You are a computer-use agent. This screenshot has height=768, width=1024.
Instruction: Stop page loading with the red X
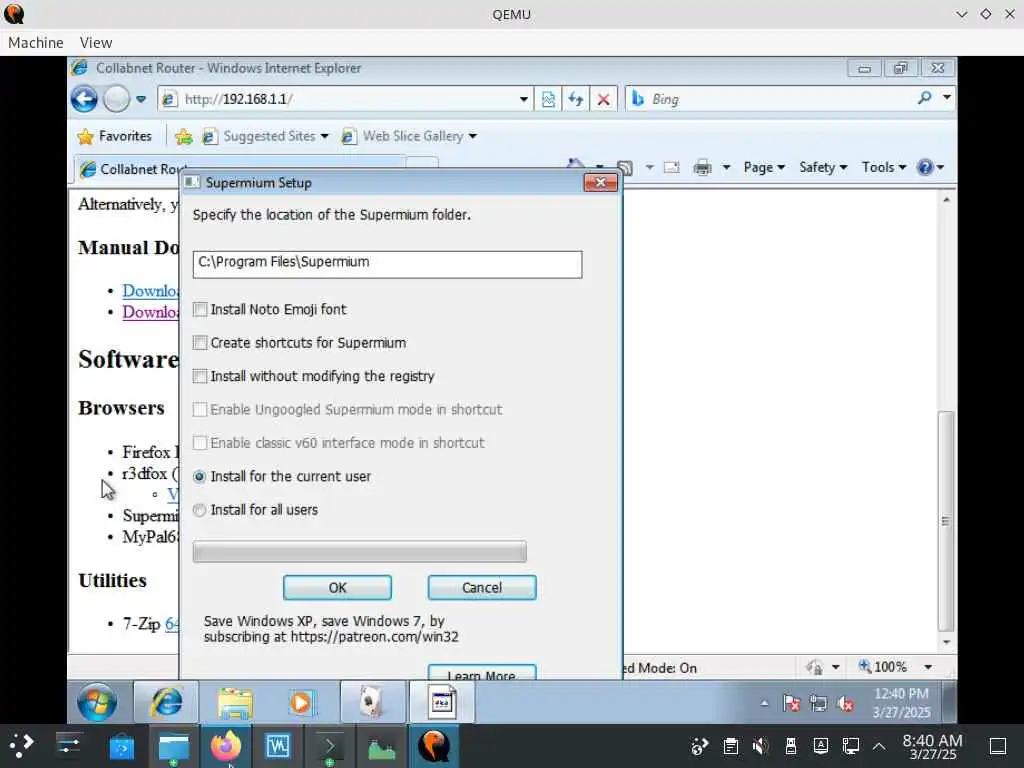tap(603, 99)
